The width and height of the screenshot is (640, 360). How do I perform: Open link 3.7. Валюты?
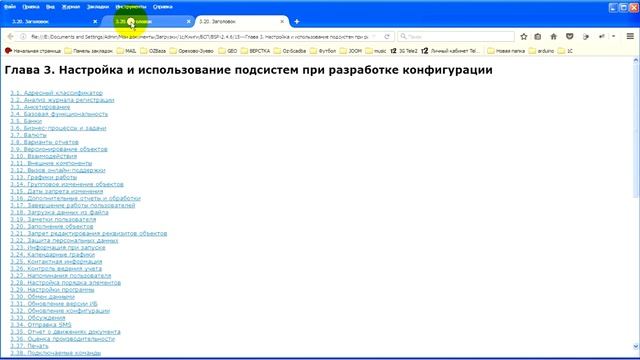click(x=29, y=135)
